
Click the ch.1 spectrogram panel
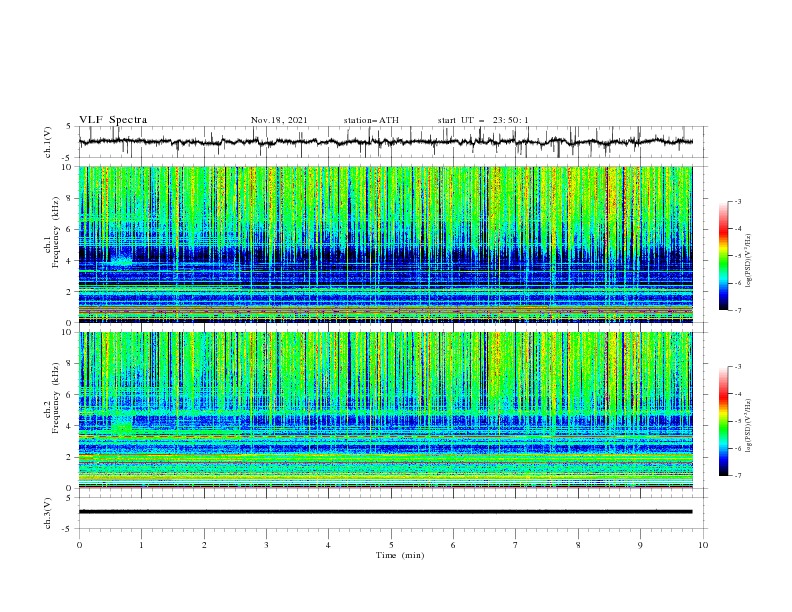tap(385, 244)
